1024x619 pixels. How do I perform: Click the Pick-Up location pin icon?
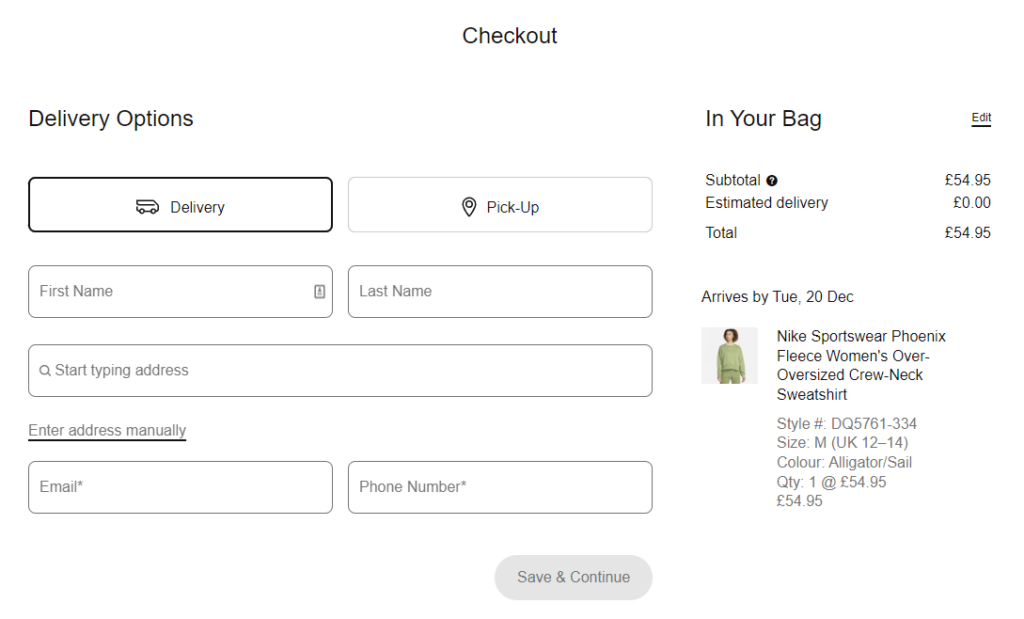(468, 206)
